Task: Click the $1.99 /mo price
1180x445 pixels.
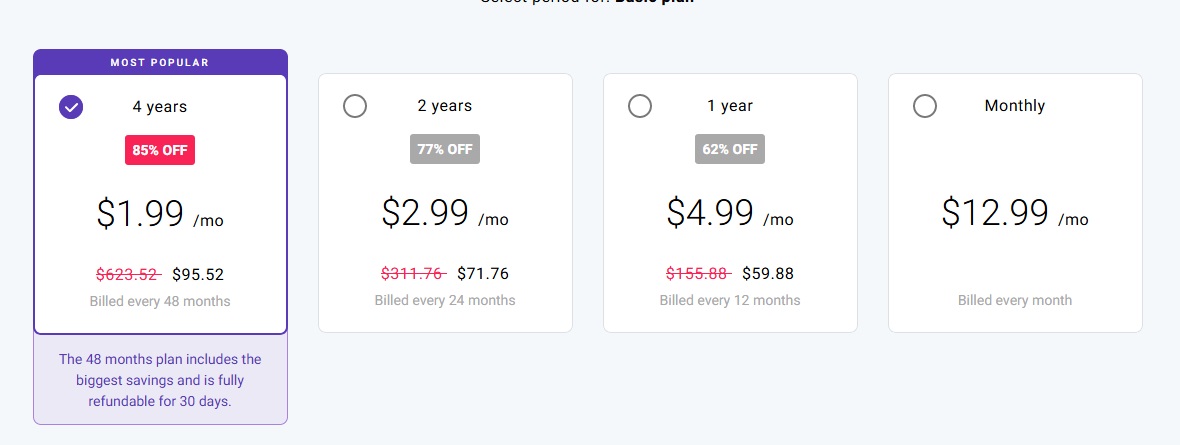Action: point(160,214)
